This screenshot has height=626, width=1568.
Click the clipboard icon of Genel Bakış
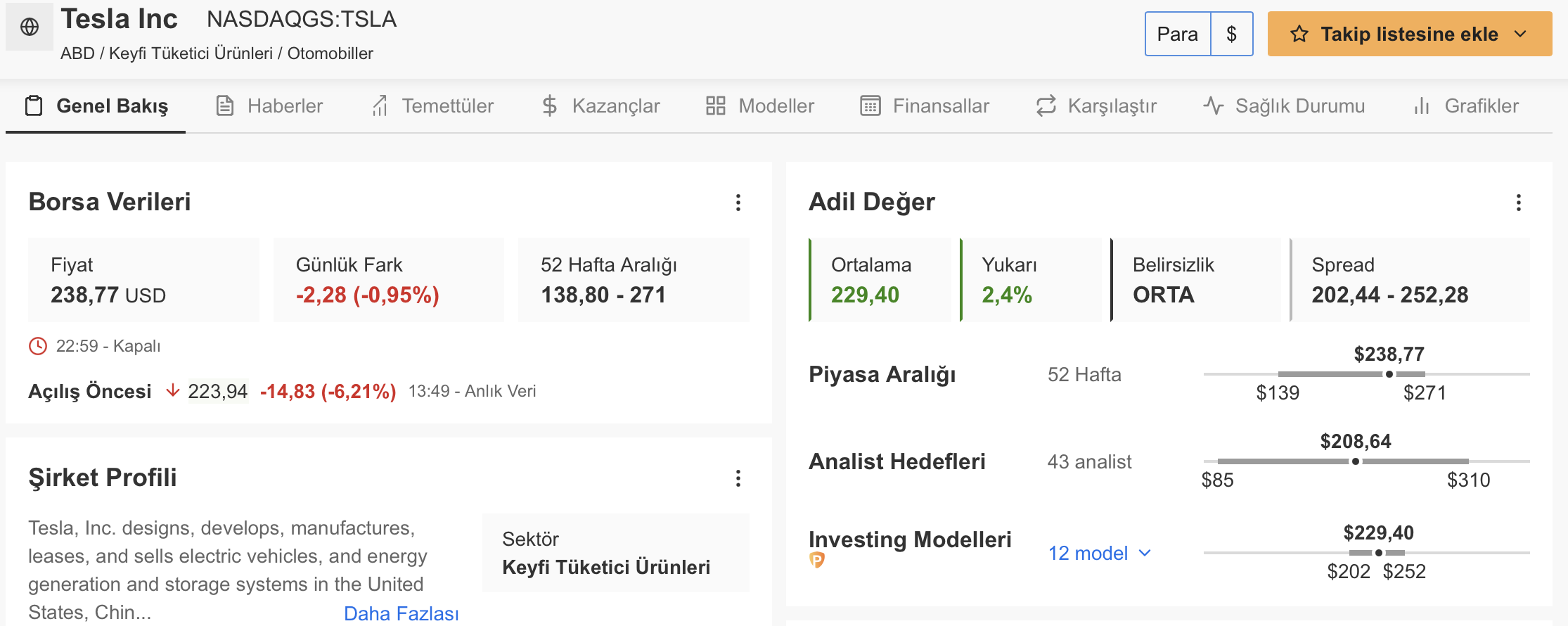click(x=34, y=106)
